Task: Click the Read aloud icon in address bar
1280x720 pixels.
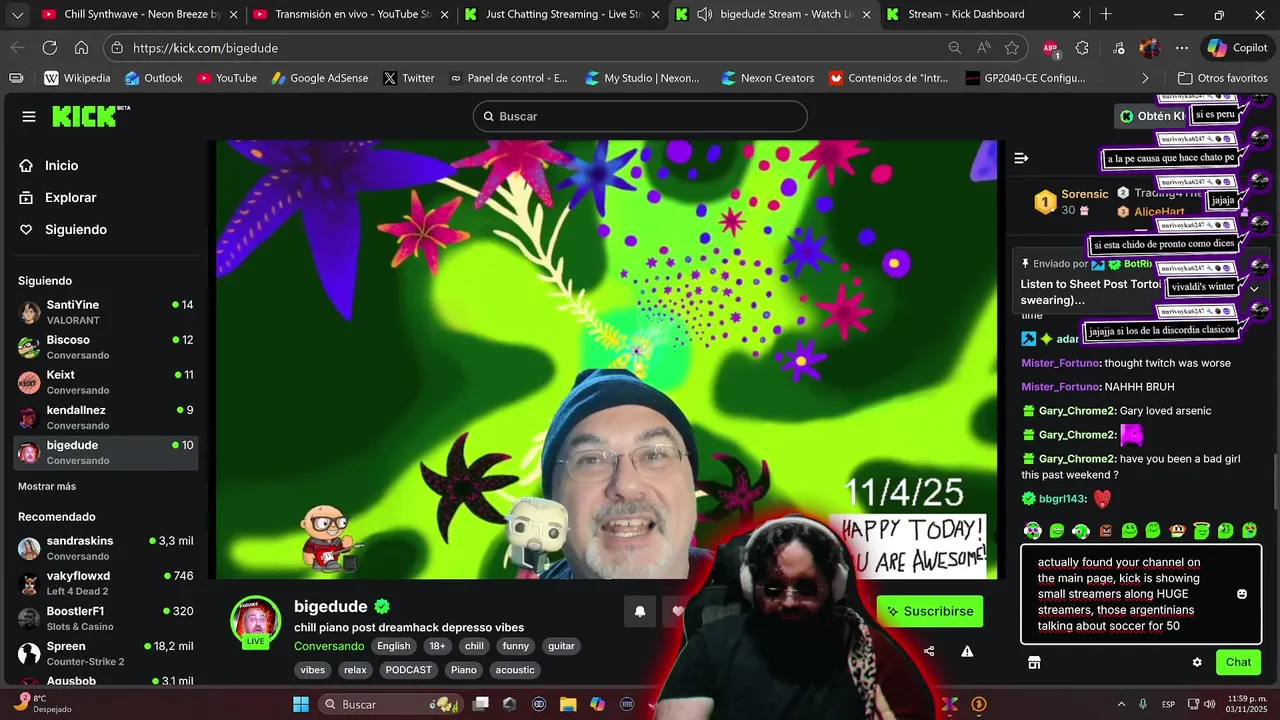Action: click(984, 48)
